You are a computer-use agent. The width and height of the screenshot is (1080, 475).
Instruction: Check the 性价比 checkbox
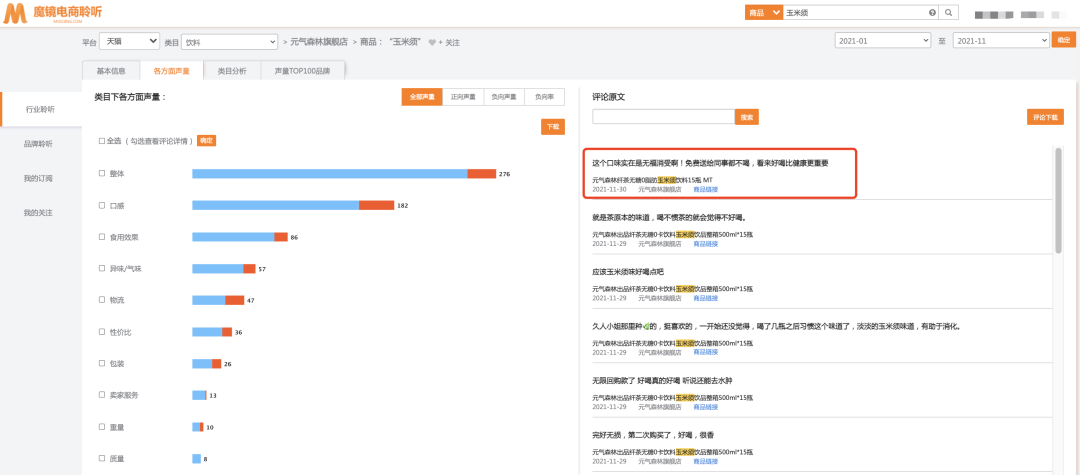102,332
